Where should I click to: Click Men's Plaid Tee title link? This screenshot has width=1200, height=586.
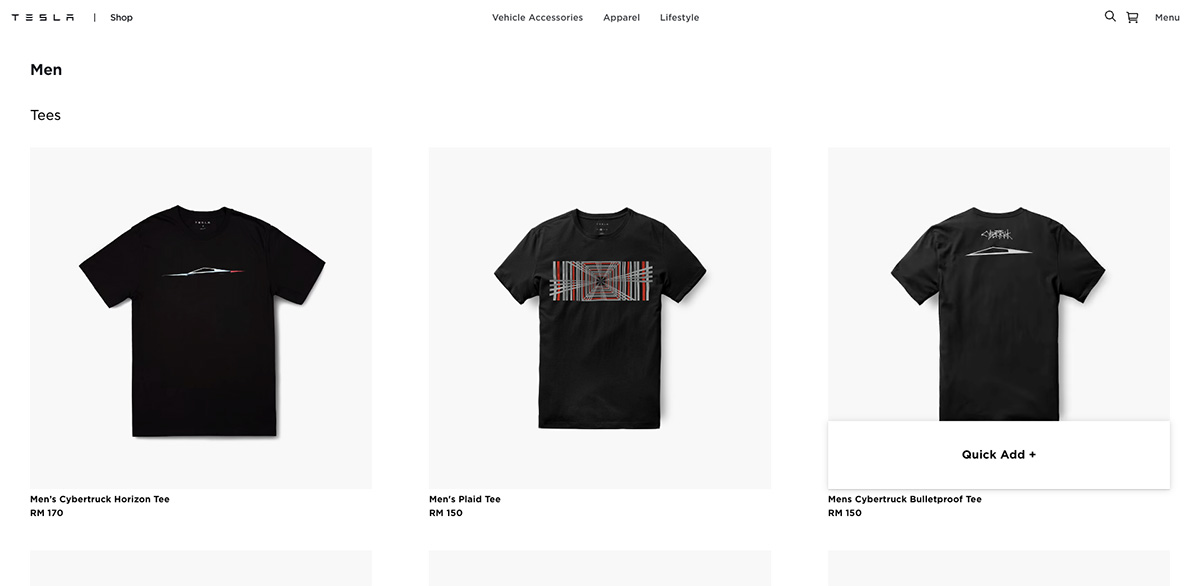[465, 499]
